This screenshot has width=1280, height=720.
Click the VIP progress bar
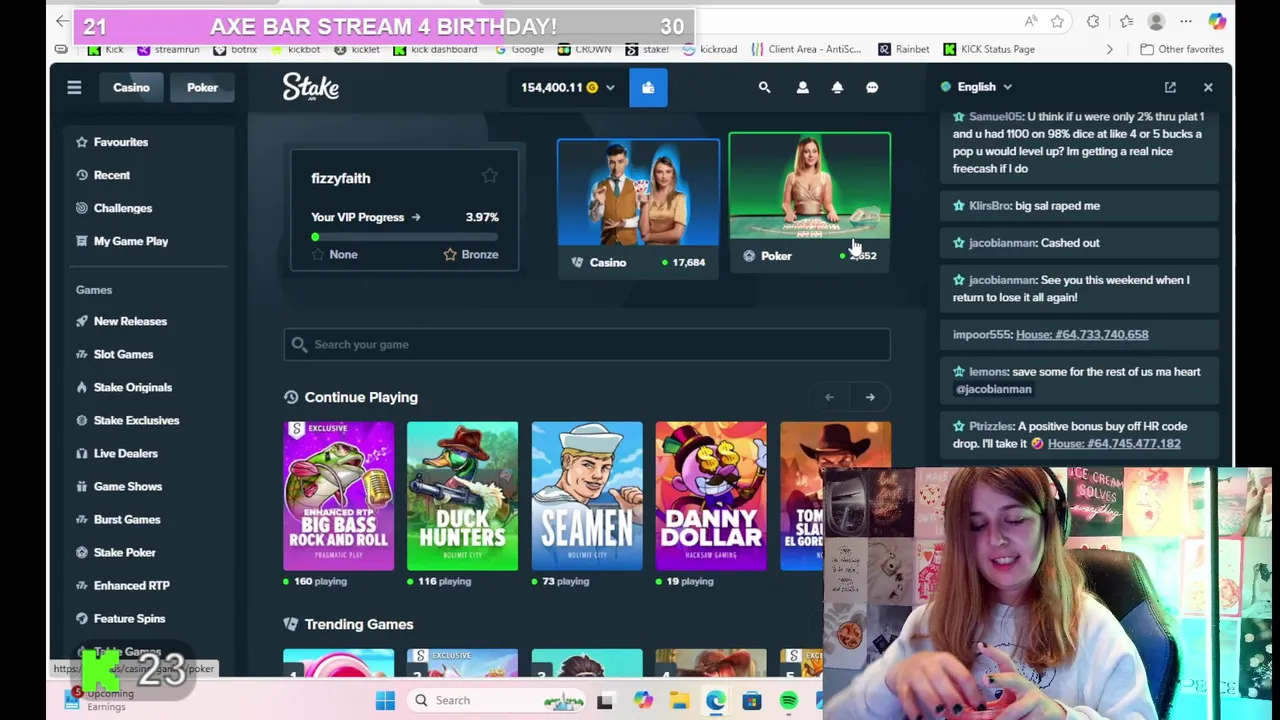click(x=404, y=237)
